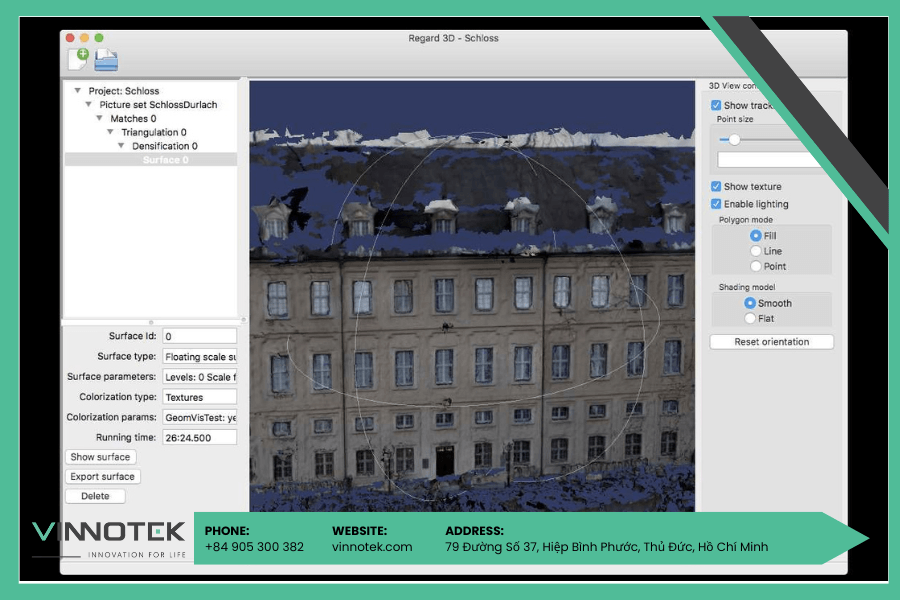Collapse the Project: Schloss tree node
The width and height of the screenshot is (900, 600).
[x=77, y=91]
